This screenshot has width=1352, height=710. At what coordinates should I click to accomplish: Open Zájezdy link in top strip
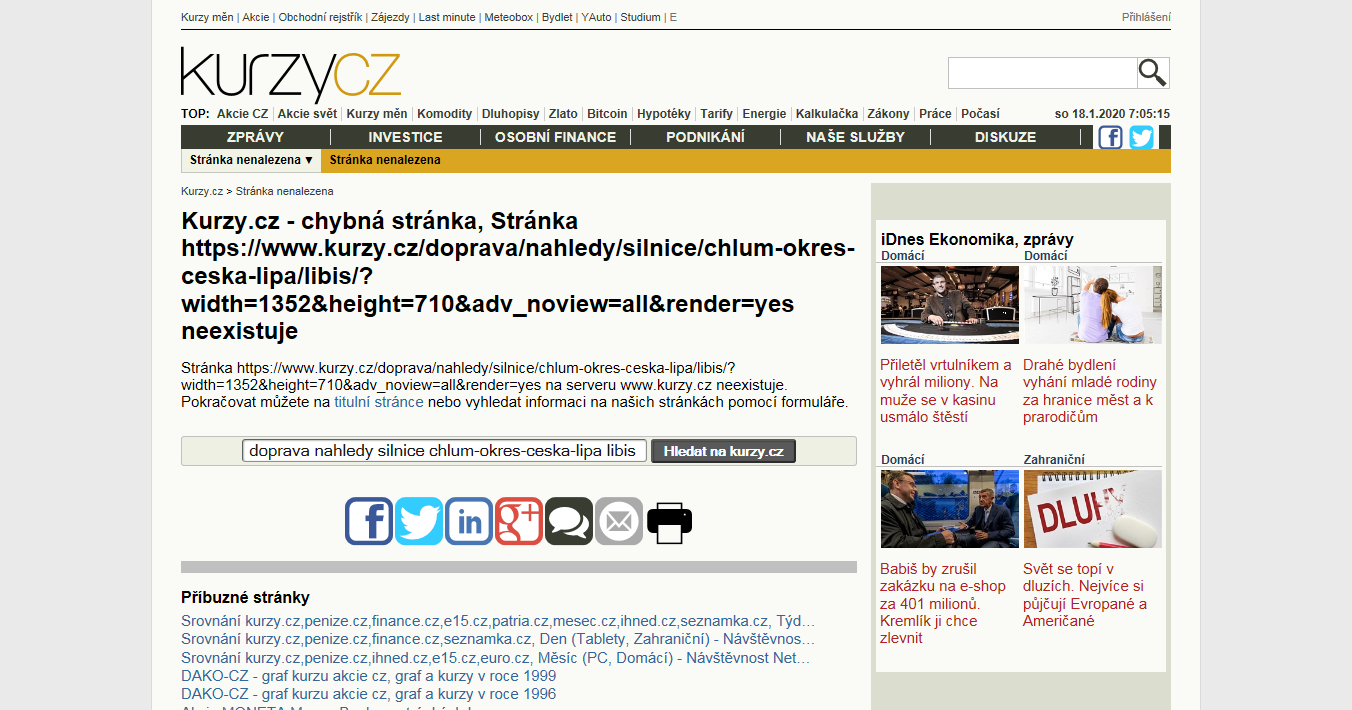[390, 17]
